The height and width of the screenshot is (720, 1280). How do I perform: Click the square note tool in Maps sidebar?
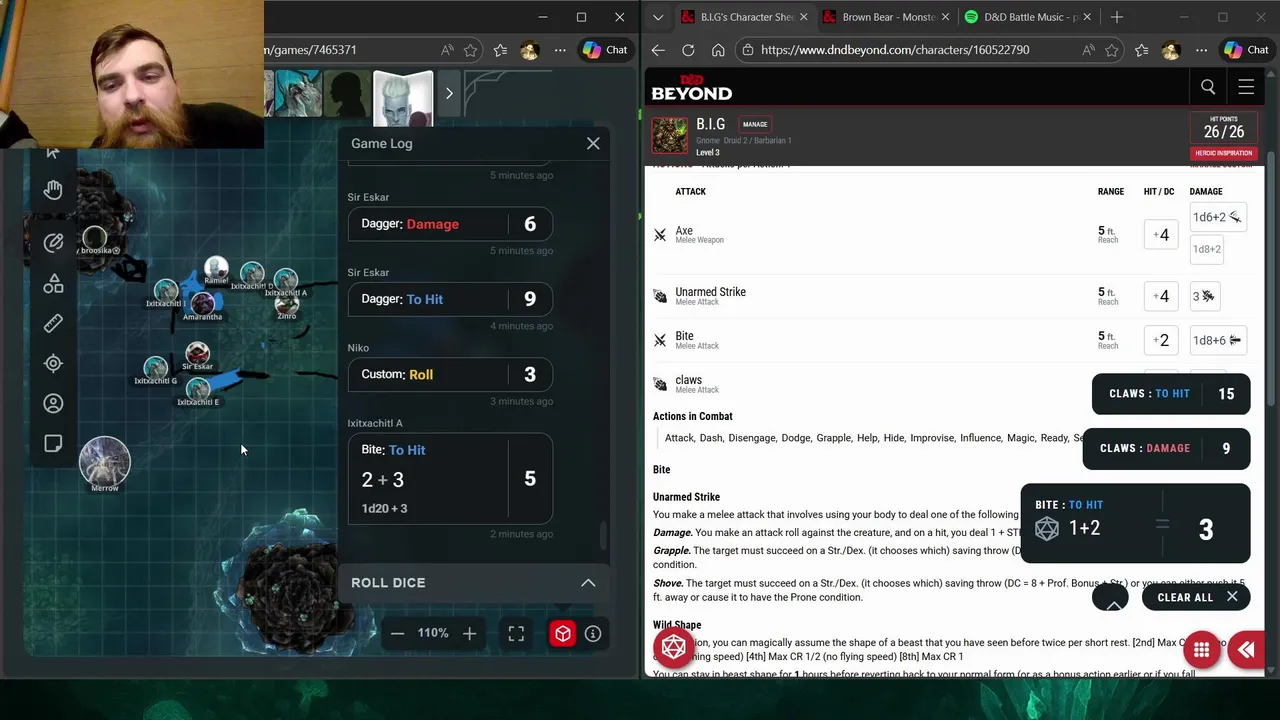(53, 443)
